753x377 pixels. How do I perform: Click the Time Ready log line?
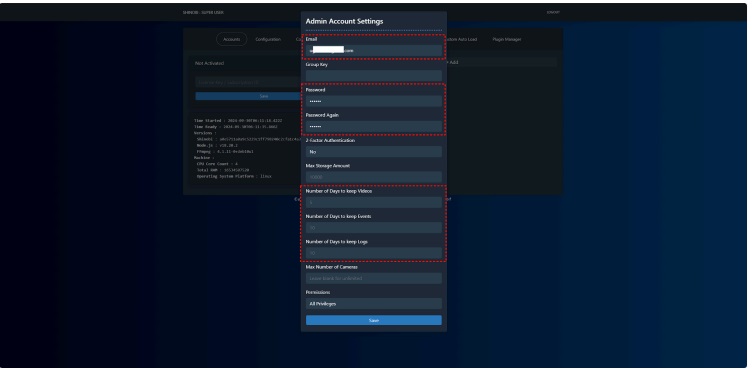click(236, 127)
